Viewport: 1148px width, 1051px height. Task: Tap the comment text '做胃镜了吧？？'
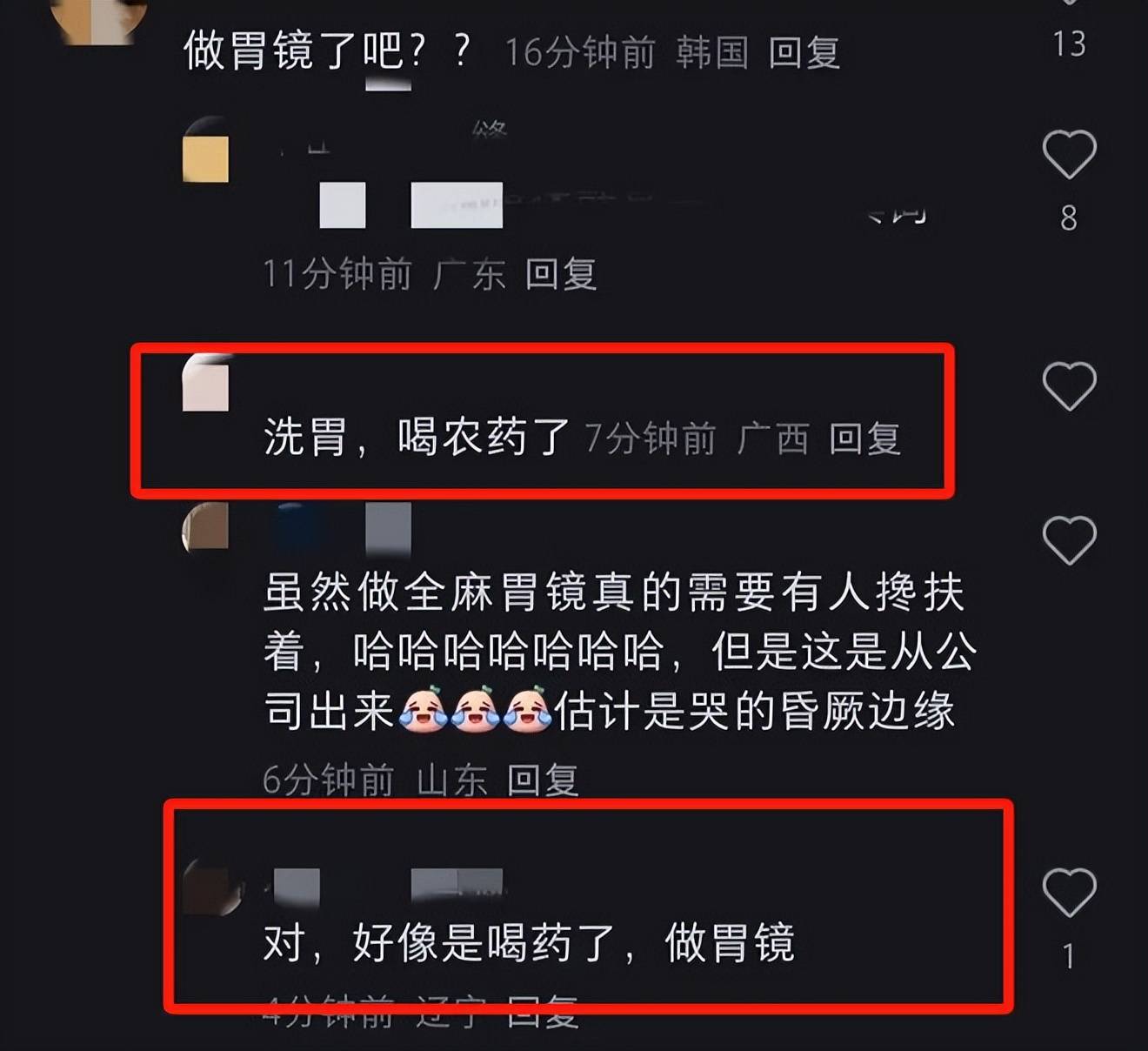click(x=328, y=51)
